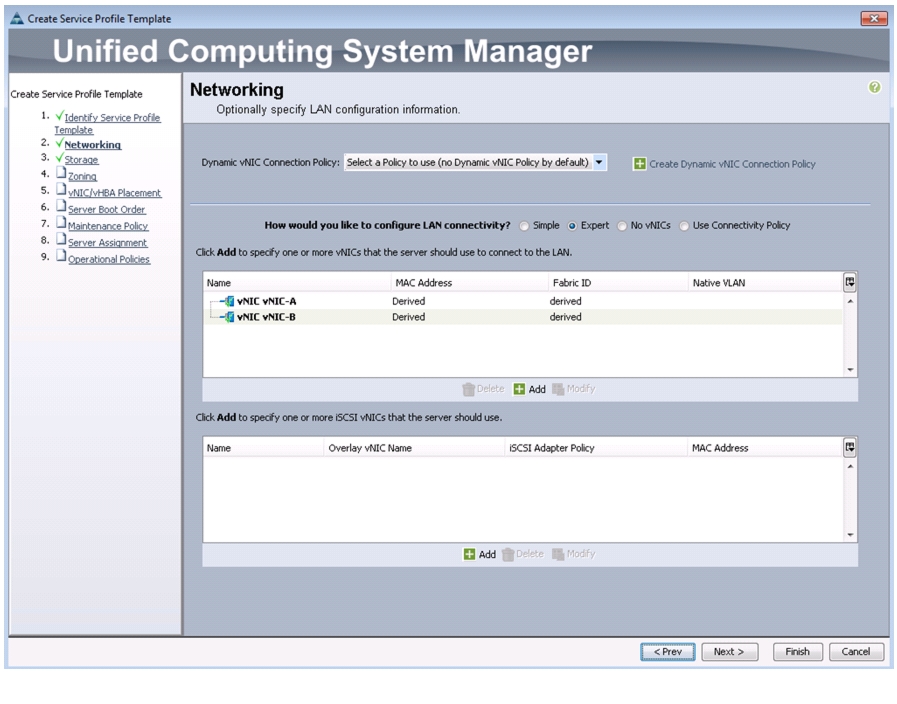This screenshot has height=704, width=897.
Task: Click the trash icon under the iSCSI table
Action: (x=507, y=555)
